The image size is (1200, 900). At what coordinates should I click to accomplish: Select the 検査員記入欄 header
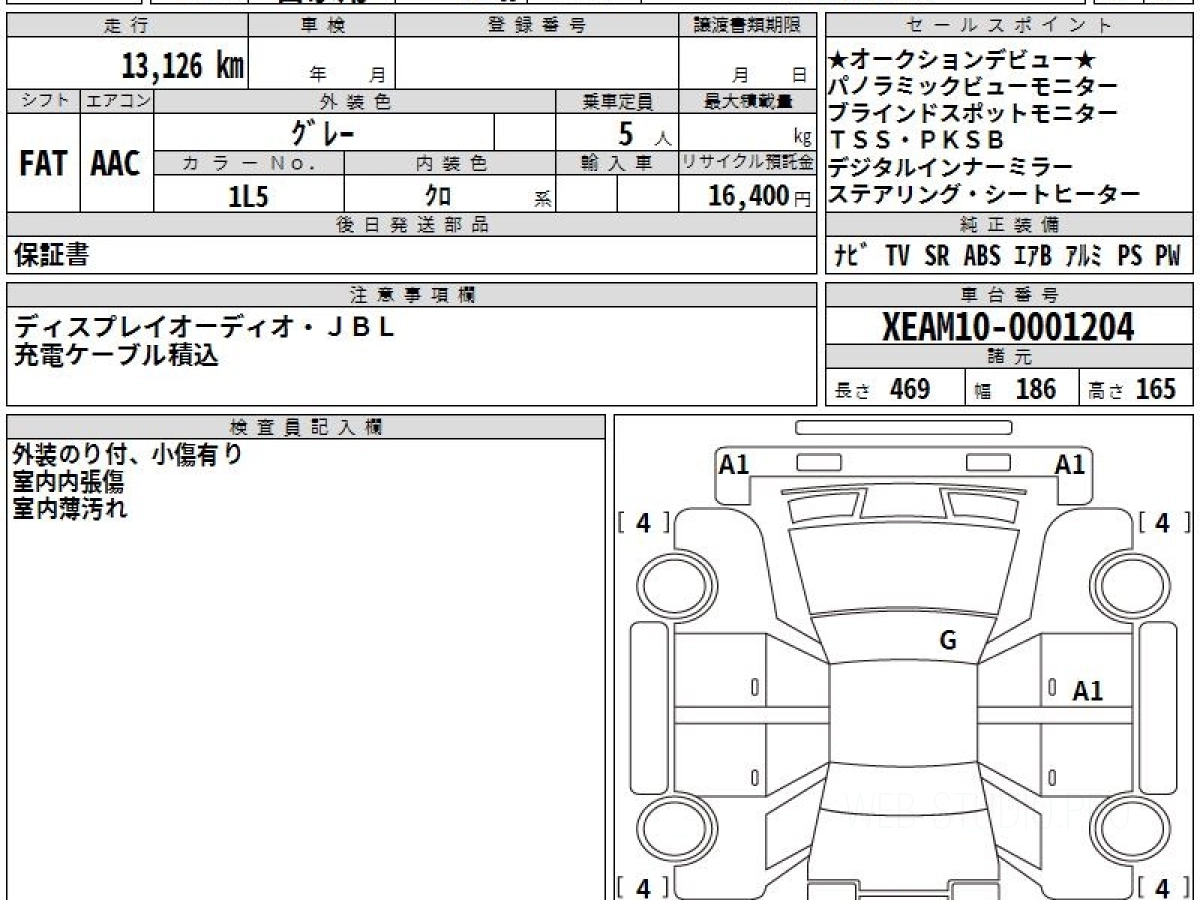[306, 426]
